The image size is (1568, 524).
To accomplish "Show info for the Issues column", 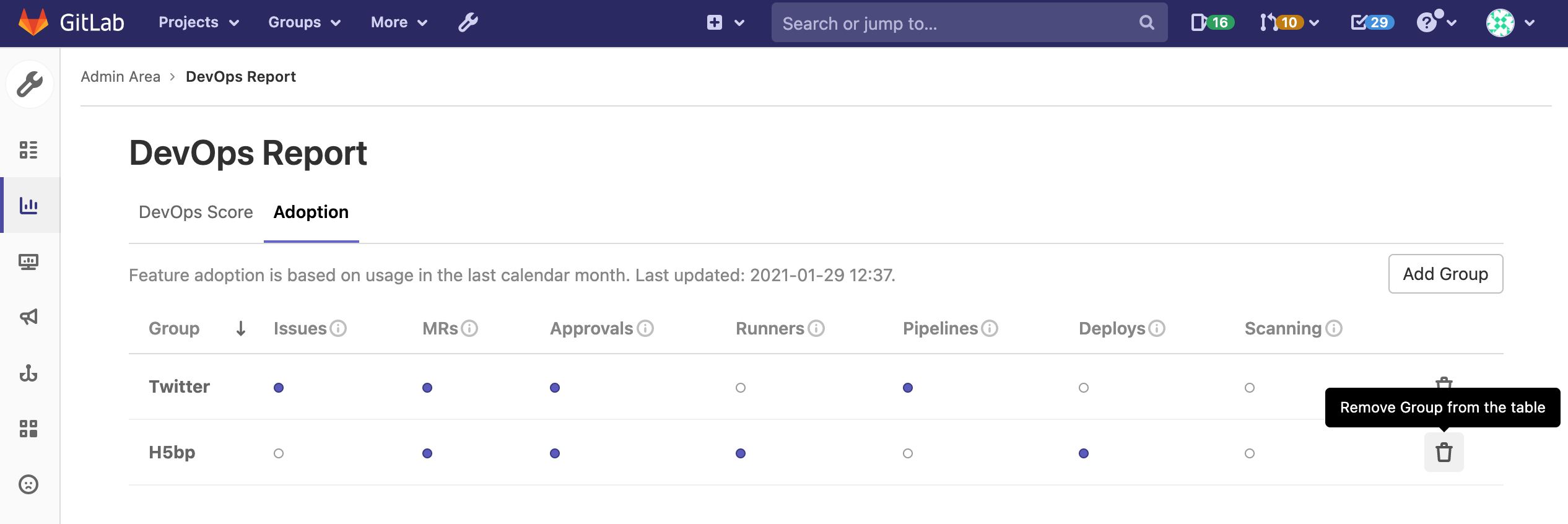I will [338, 328].
